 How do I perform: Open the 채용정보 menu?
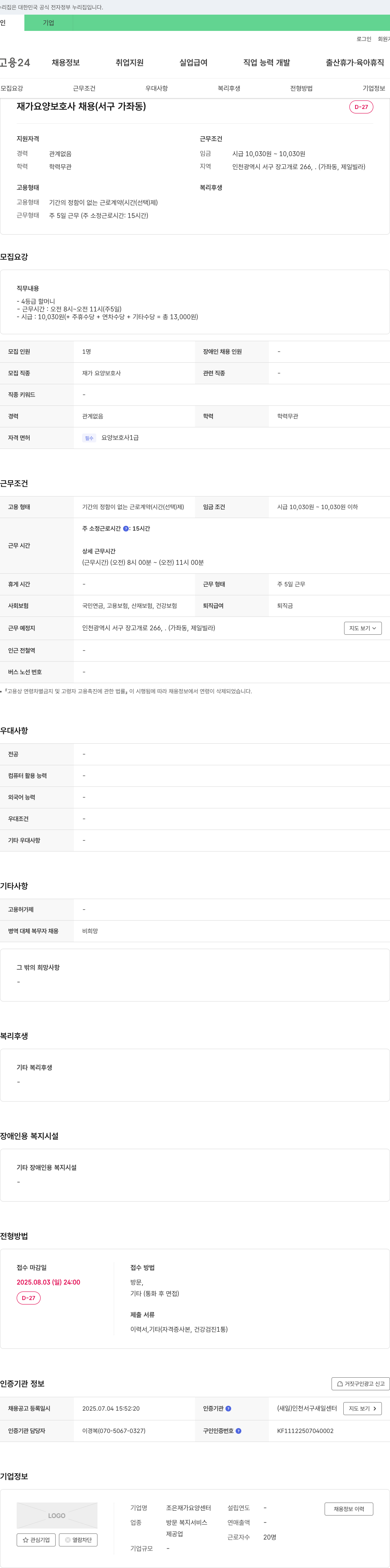[66, 63]
